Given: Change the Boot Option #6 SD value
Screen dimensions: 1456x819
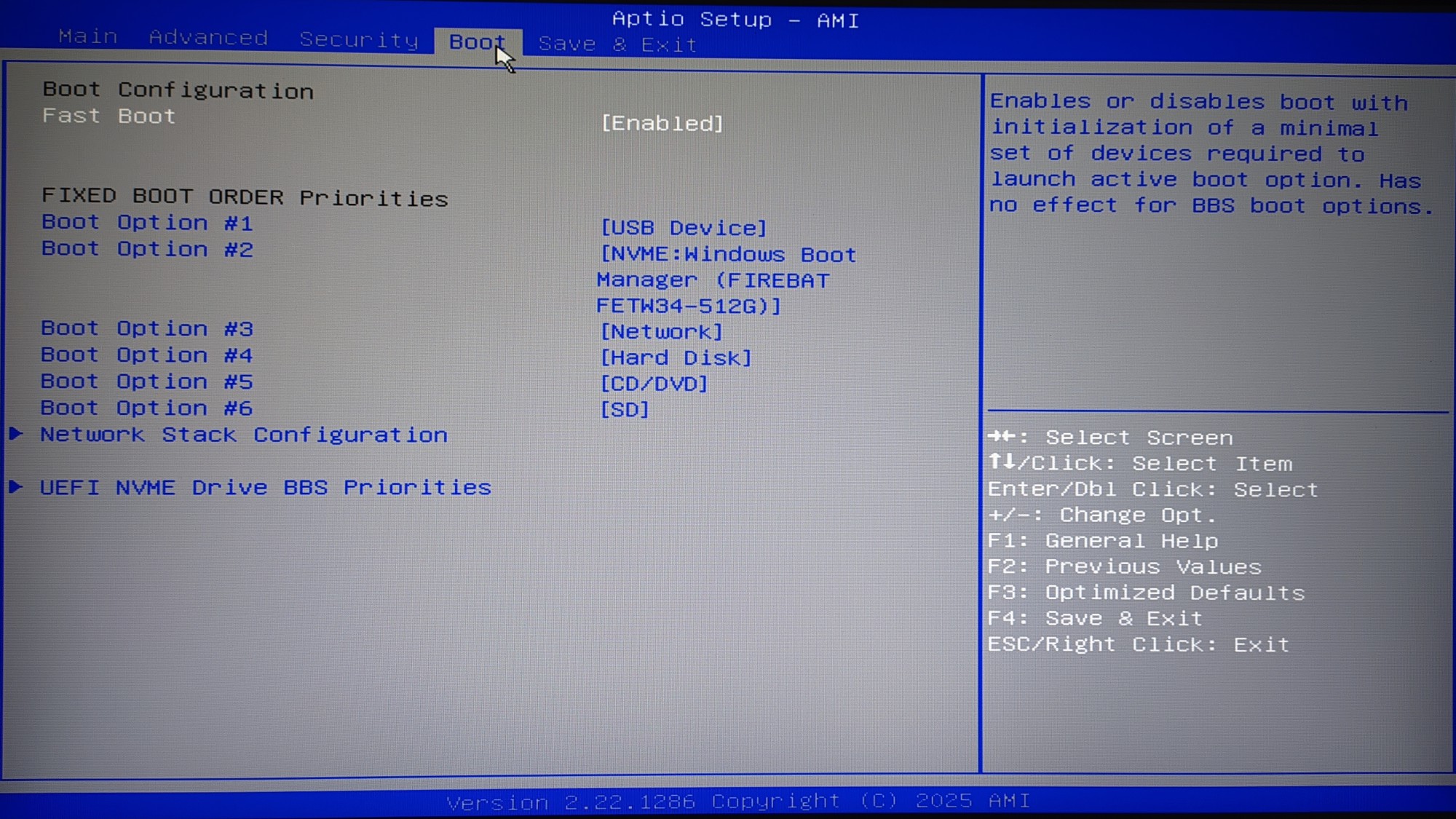Looking at the screenshot, I should pyautogui.click(x=624, y=410).
